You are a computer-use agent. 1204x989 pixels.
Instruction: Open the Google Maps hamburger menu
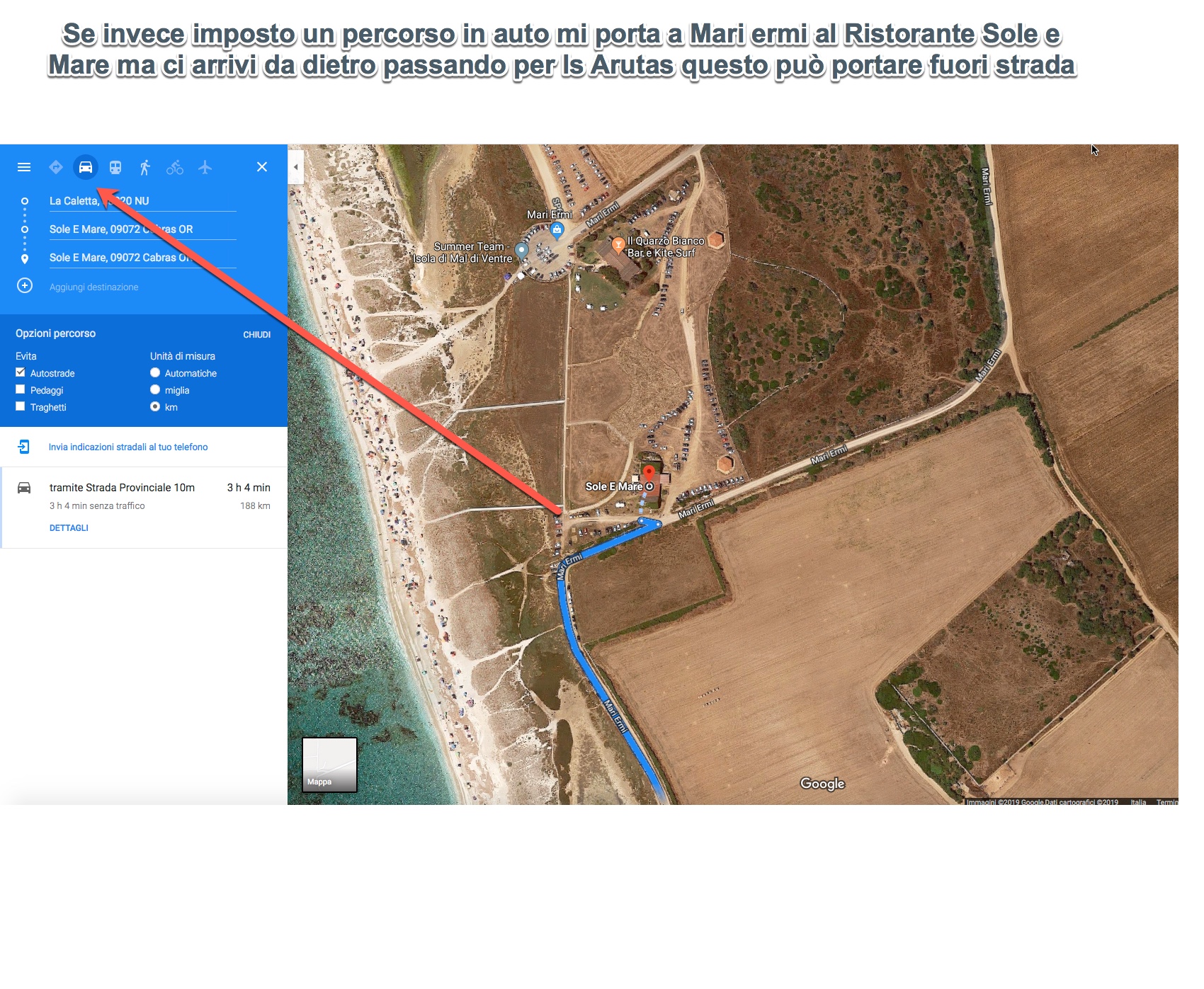point(24,167)
